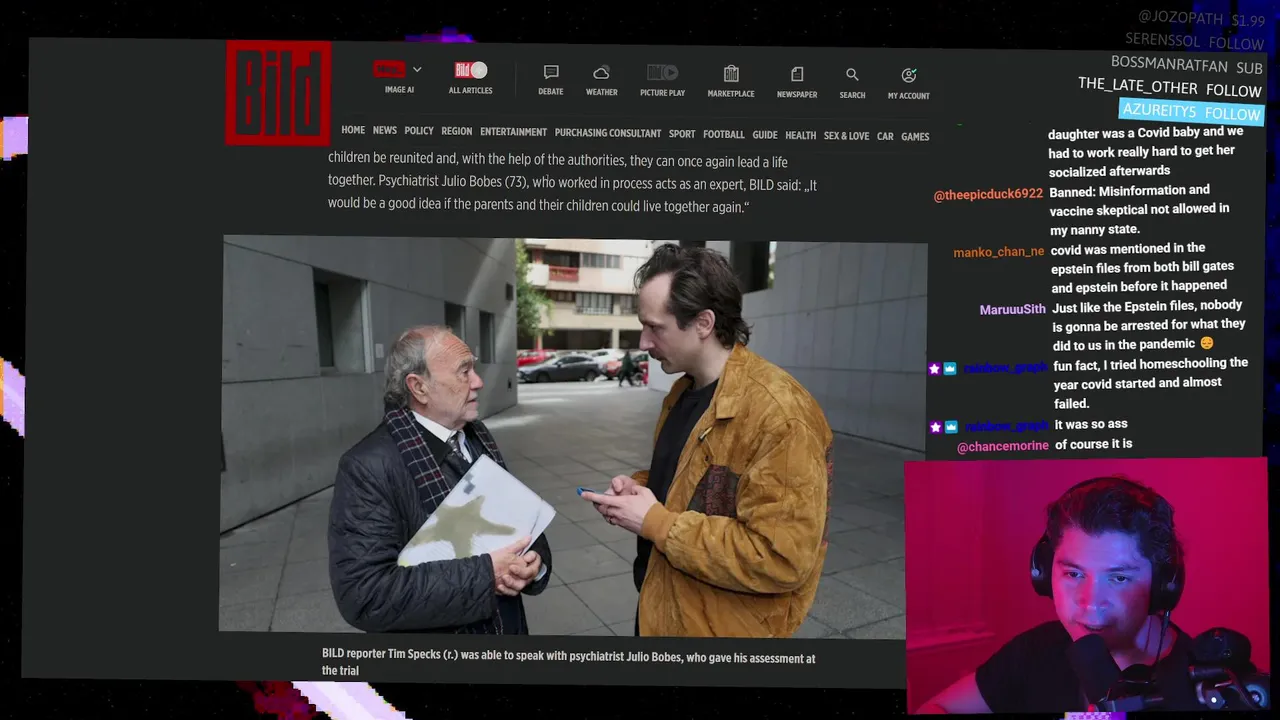
Task: Toggle the All Articles switch
Action: tap(471, 70)
